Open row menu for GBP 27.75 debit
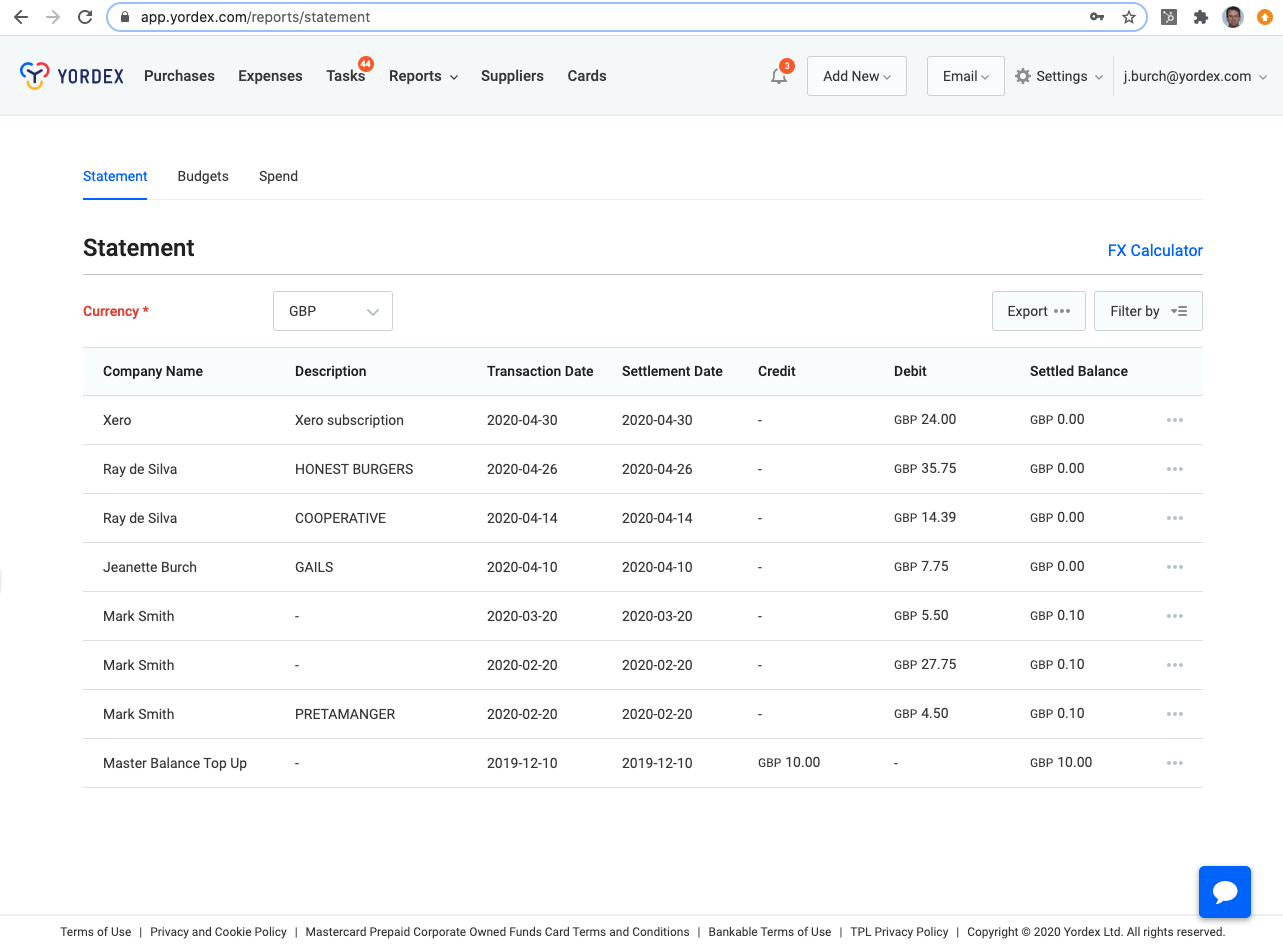1283x945 pixels. [1175, 665]
